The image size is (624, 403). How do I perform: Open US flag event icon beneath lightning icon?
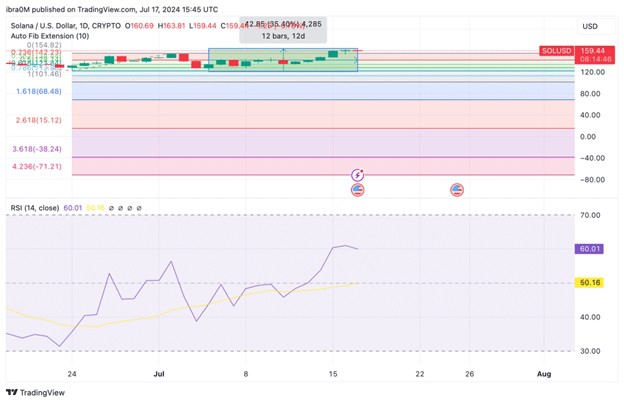coord(357,190)
